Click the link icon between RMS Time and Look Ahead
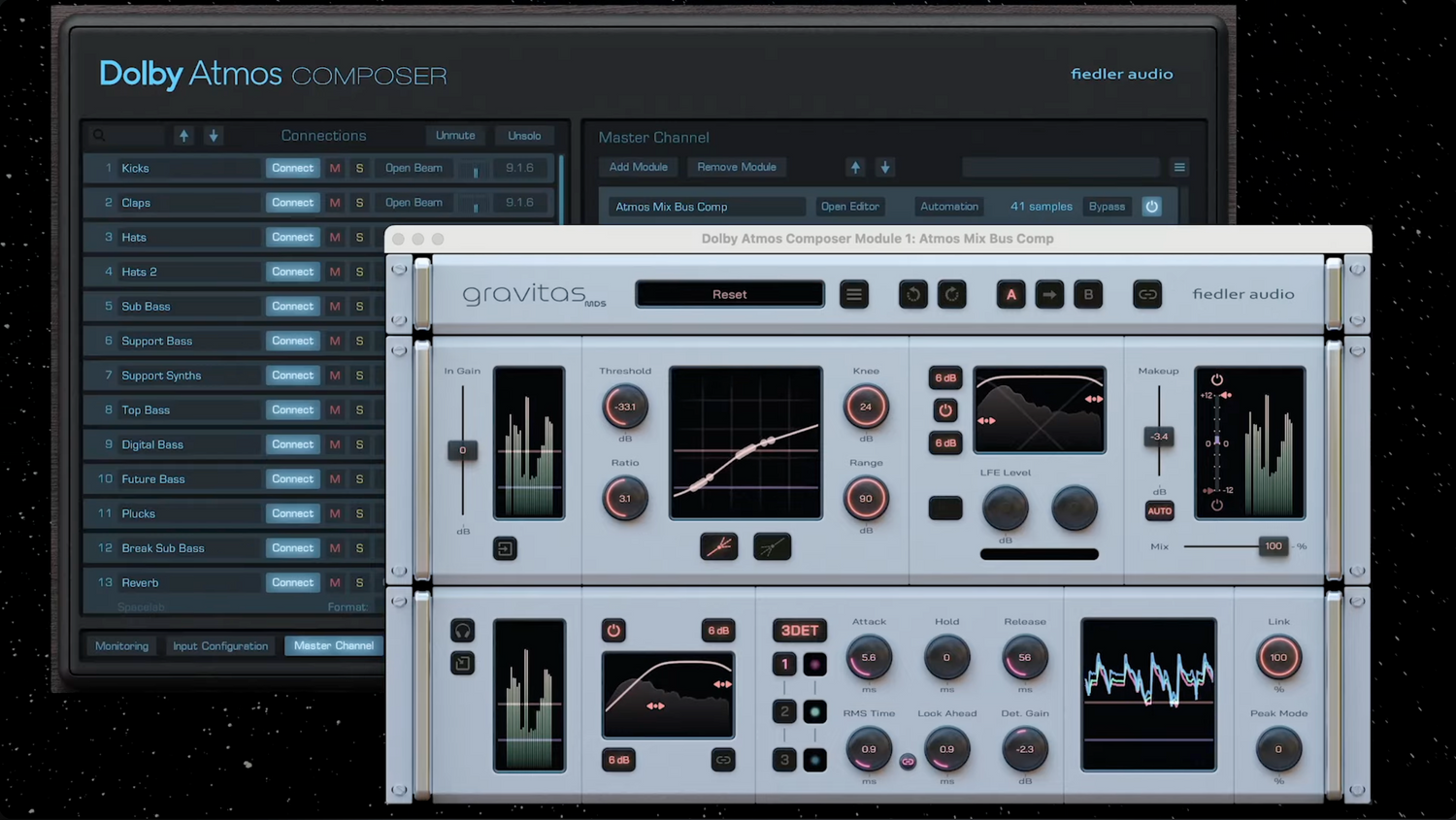The image size is (1456, 820). click(x=908, y=762)
